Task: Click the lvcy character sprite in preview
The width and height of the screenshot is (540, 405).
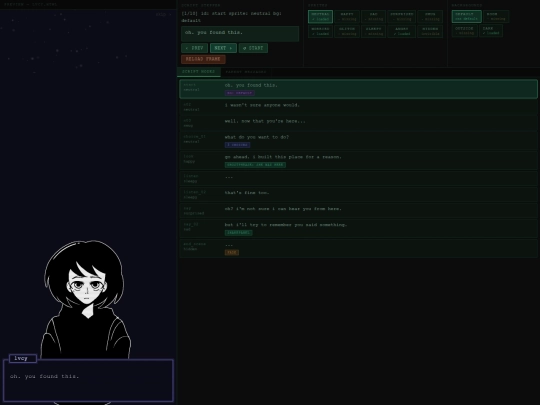Action: click(85, 300)
